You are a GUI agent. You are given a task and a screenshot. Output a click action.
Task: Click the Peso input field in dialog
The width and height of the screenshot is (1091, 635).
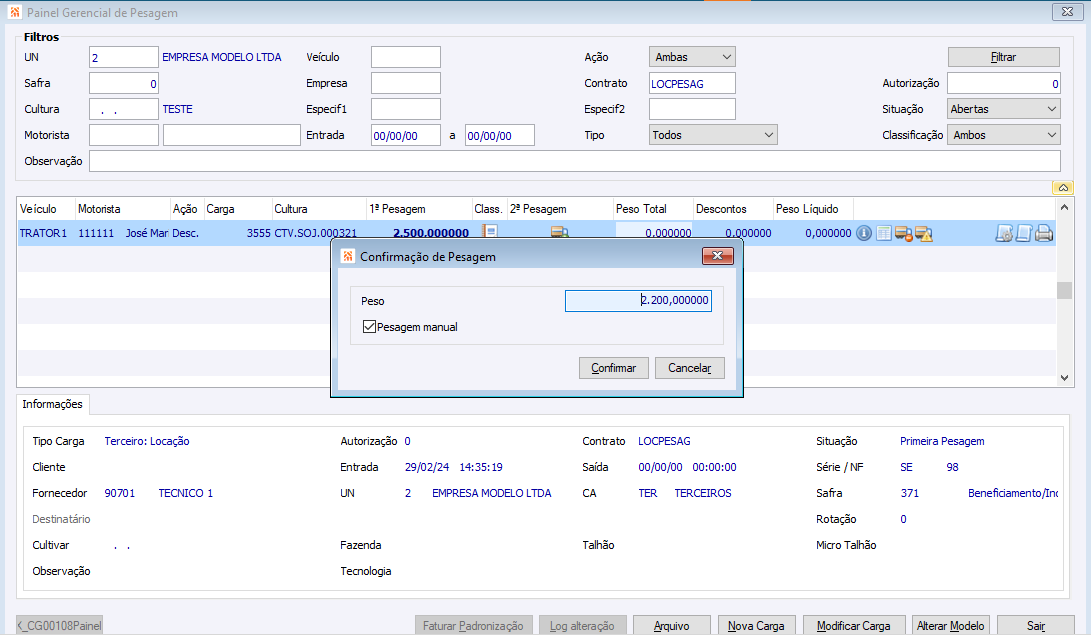click(x=638, y=300)
